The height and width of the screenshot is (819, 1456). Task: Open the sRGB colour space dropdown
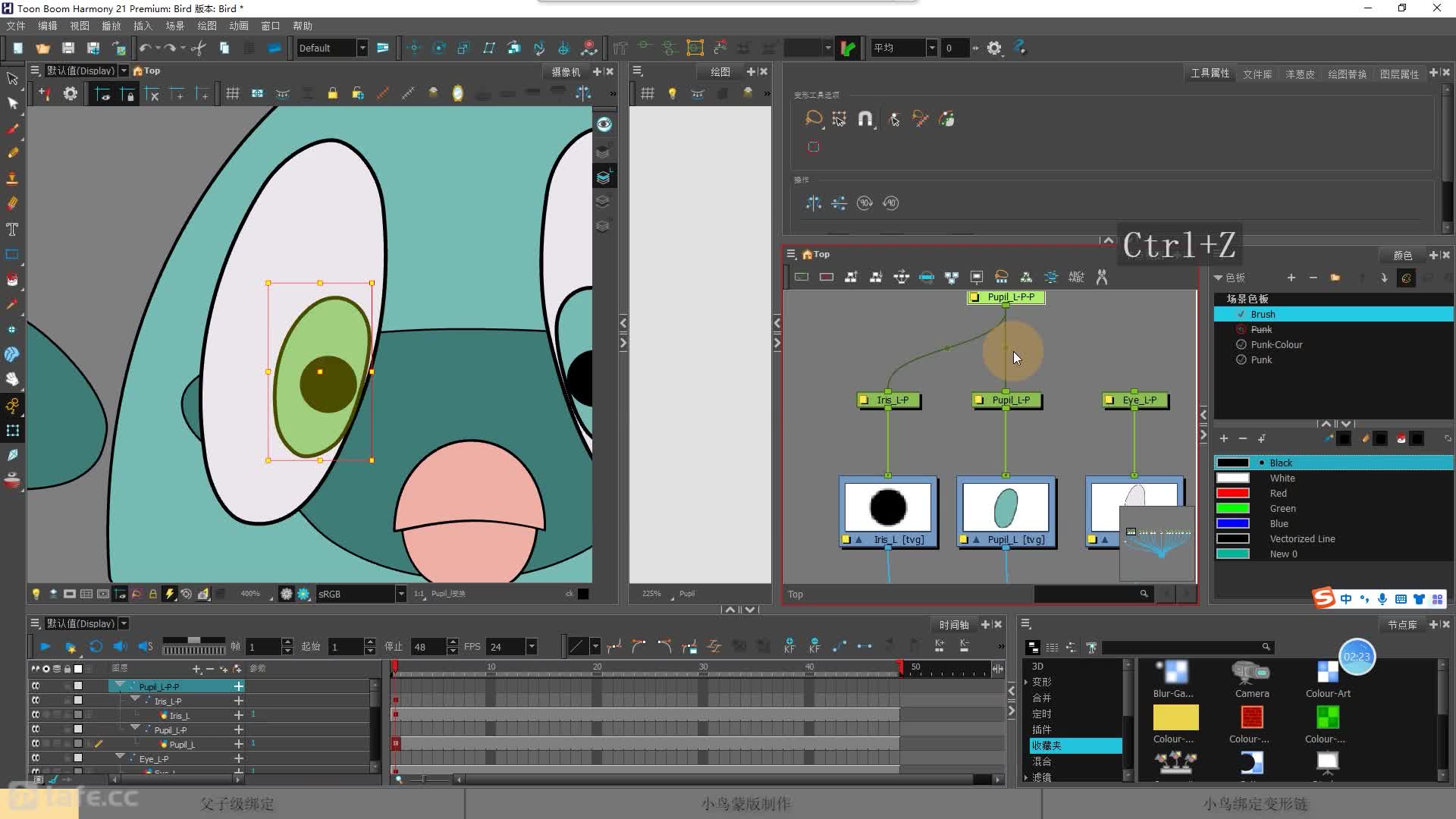click(401, 594)
